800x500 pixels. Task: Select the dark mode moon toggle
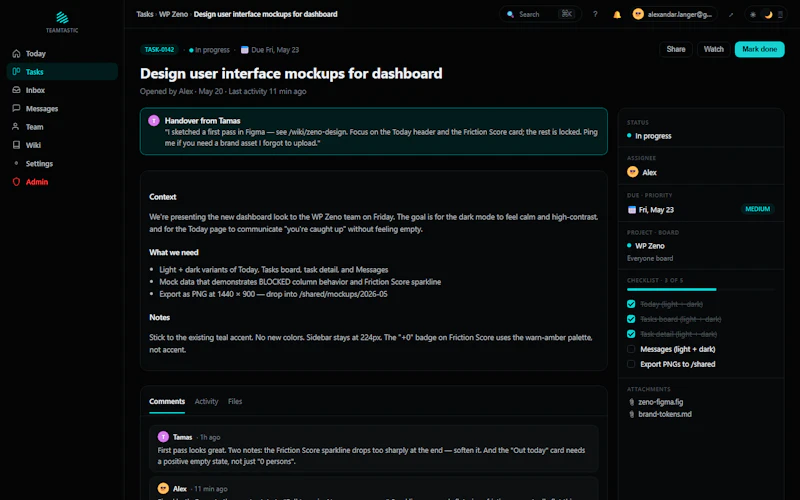(x=768, y=14)
